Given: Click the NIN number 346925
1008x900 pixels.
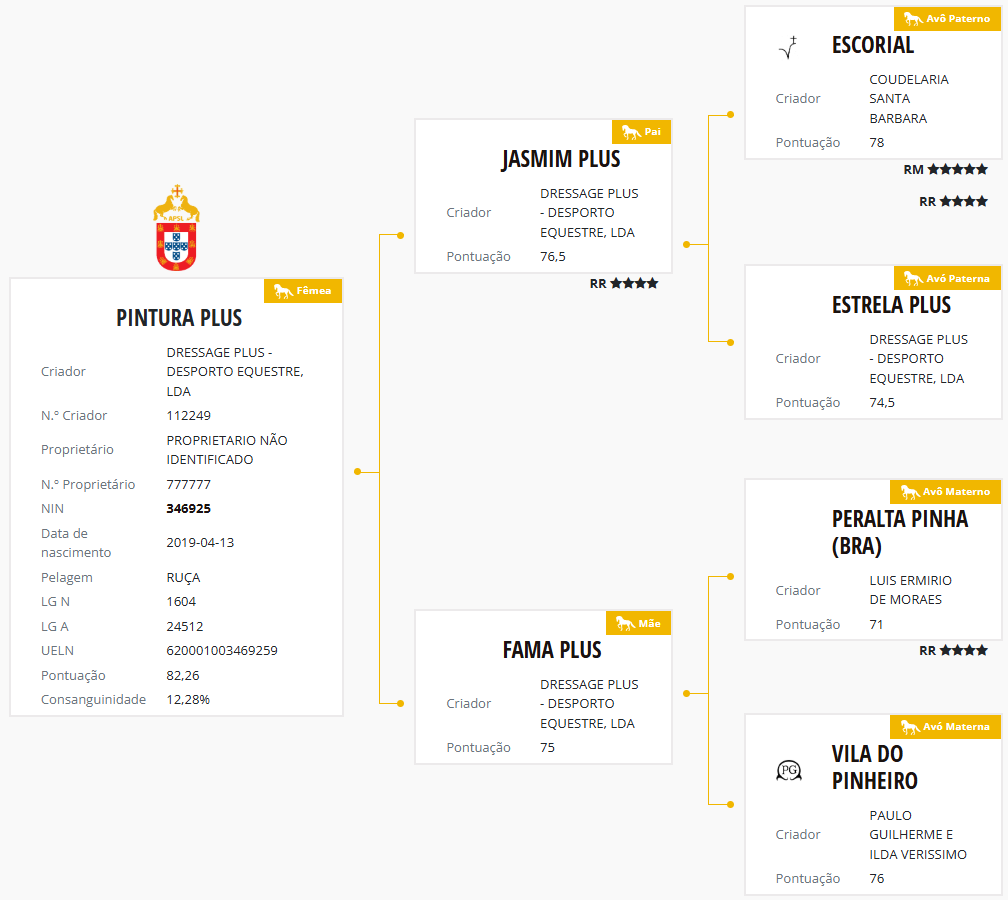Looking at the screenshot, I should [x=188, y=508].
